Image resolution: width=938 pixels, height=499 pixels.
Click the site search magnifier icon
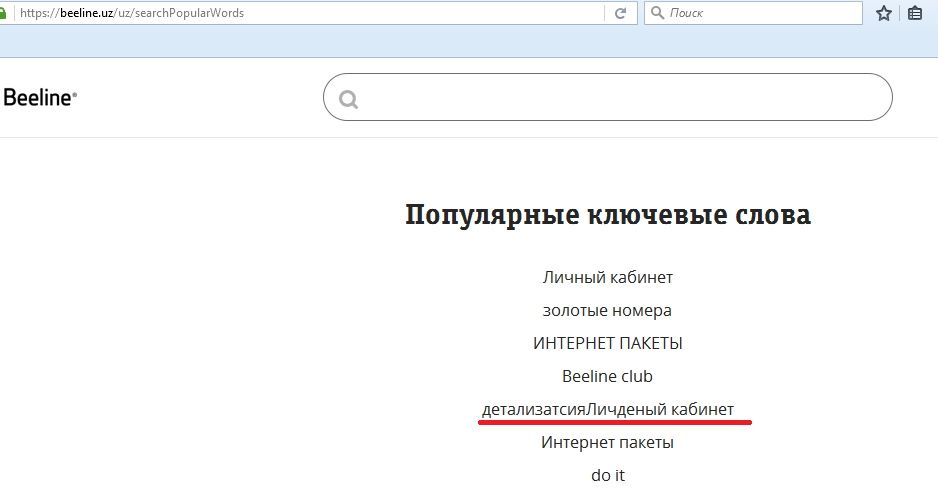click(x=348, y=99)
